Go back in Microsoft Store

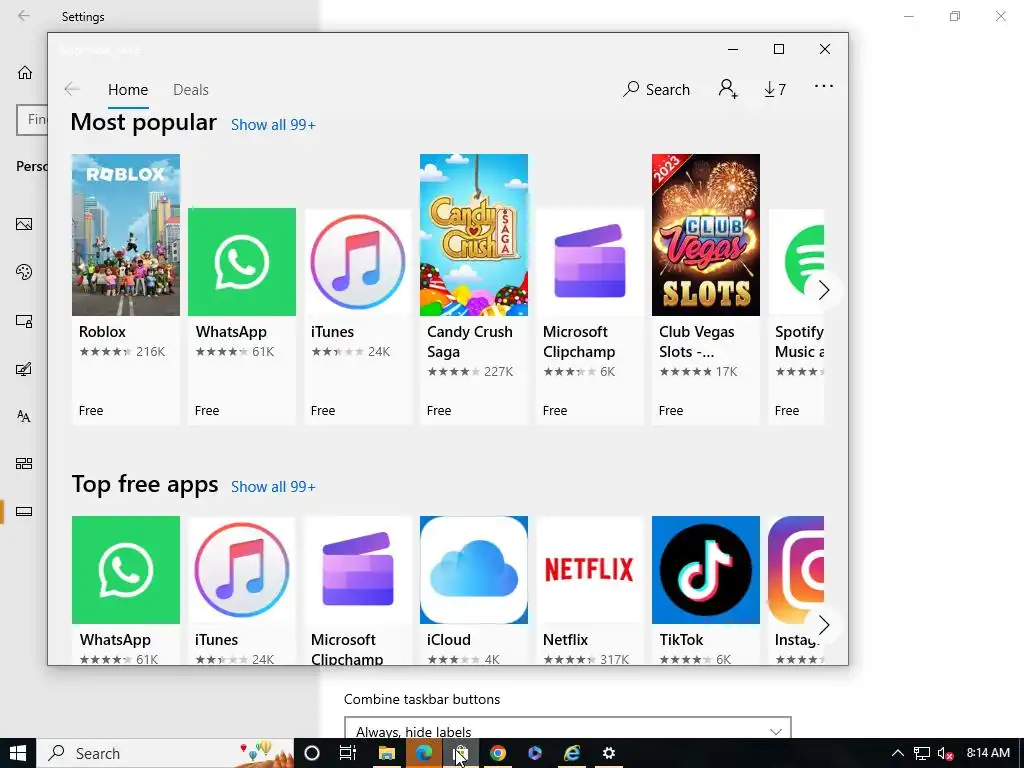(x=72, y=89)
